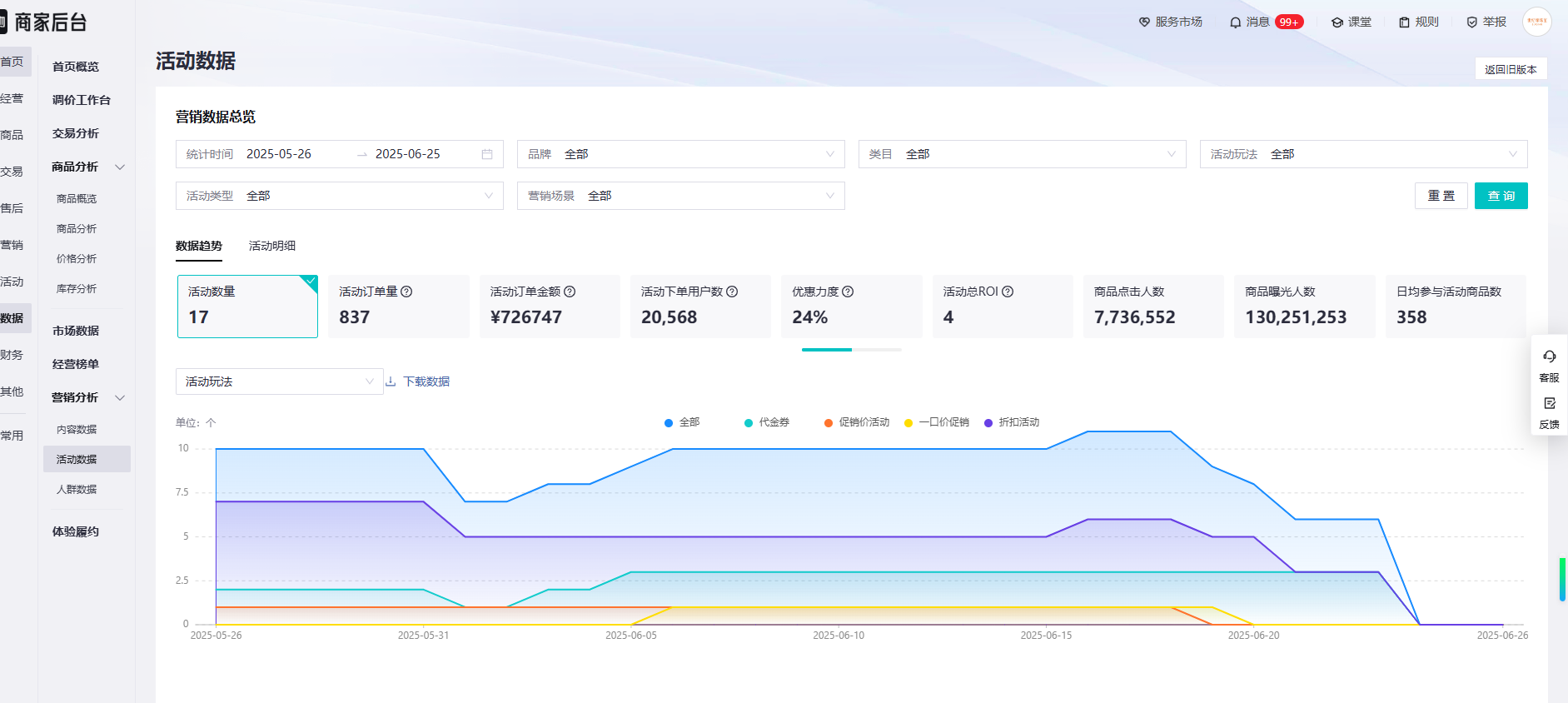The image size is (1568, 703).
Task: Open the 品牌 dropdown filter
Action: click(x=680, y=154)
